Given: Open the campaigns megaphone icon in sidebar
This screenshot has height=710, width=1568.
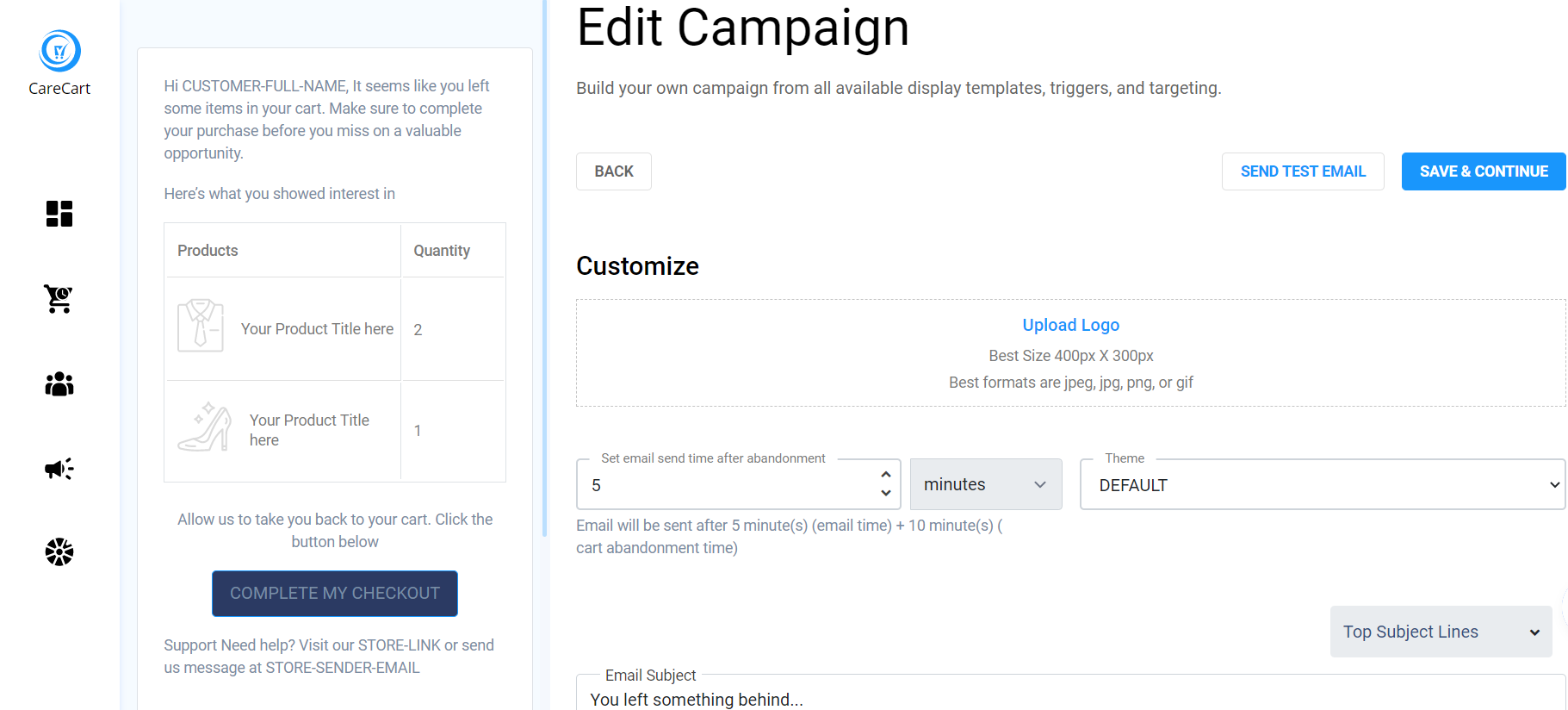Looking at the screenshot, I should click(59, 469).
